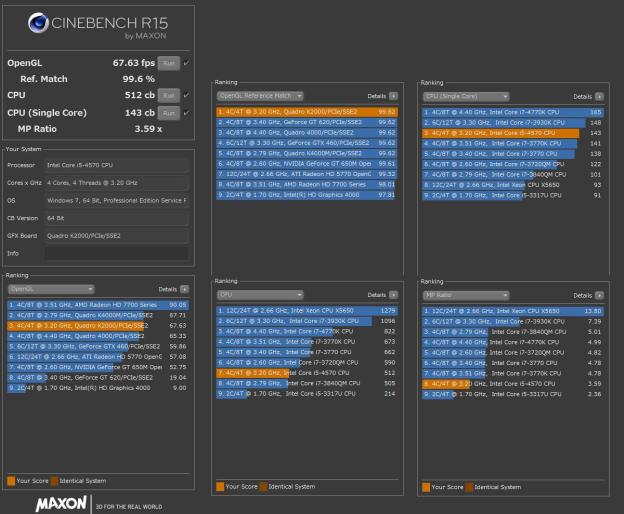The height and width of the screenshot is (514, 624).
Task: Select Intel HD Graphics 4000 row scoring 9.00
Action: (98, 387)
